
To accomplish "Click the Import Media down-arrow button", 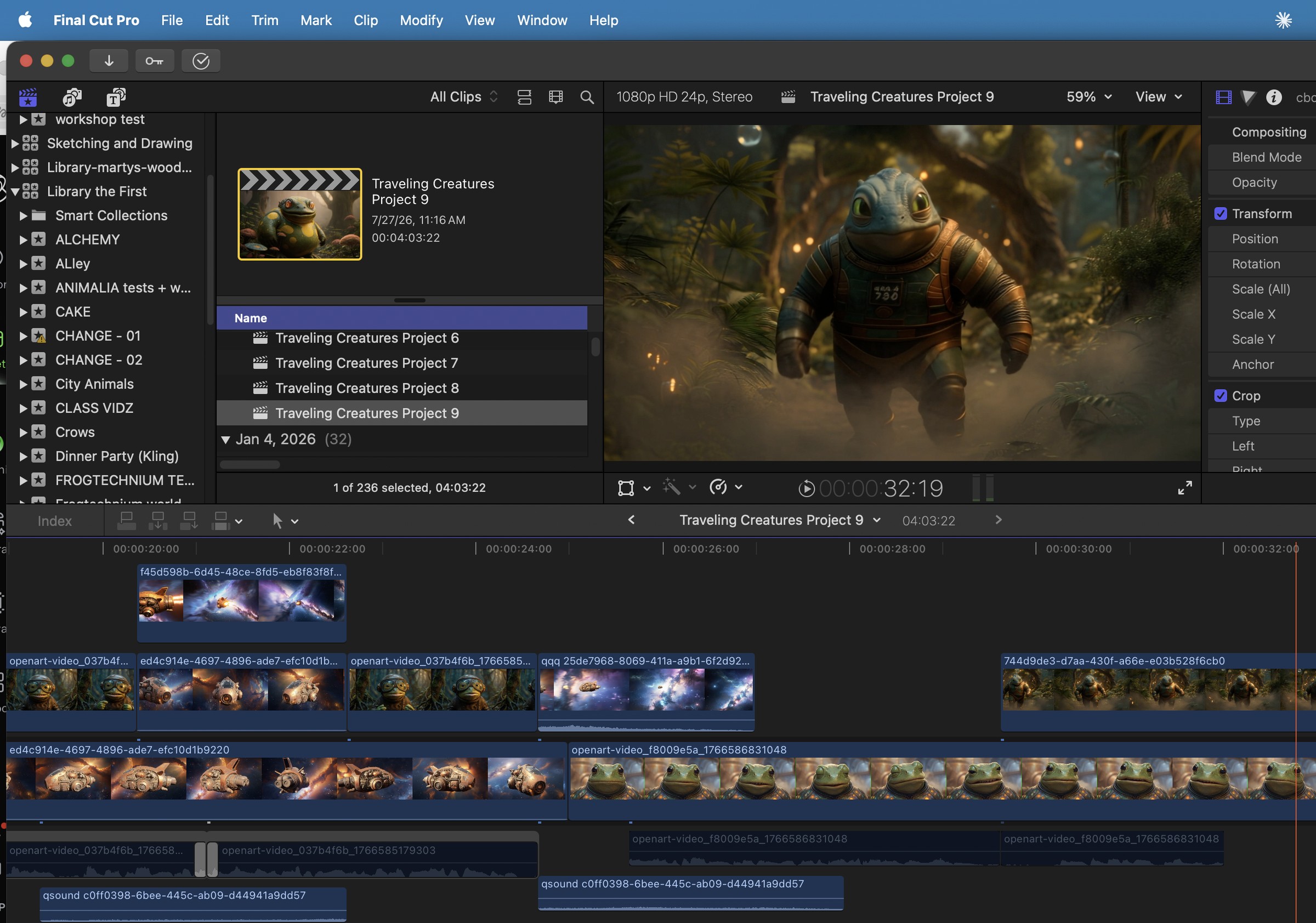I will [x=109, y=61].
